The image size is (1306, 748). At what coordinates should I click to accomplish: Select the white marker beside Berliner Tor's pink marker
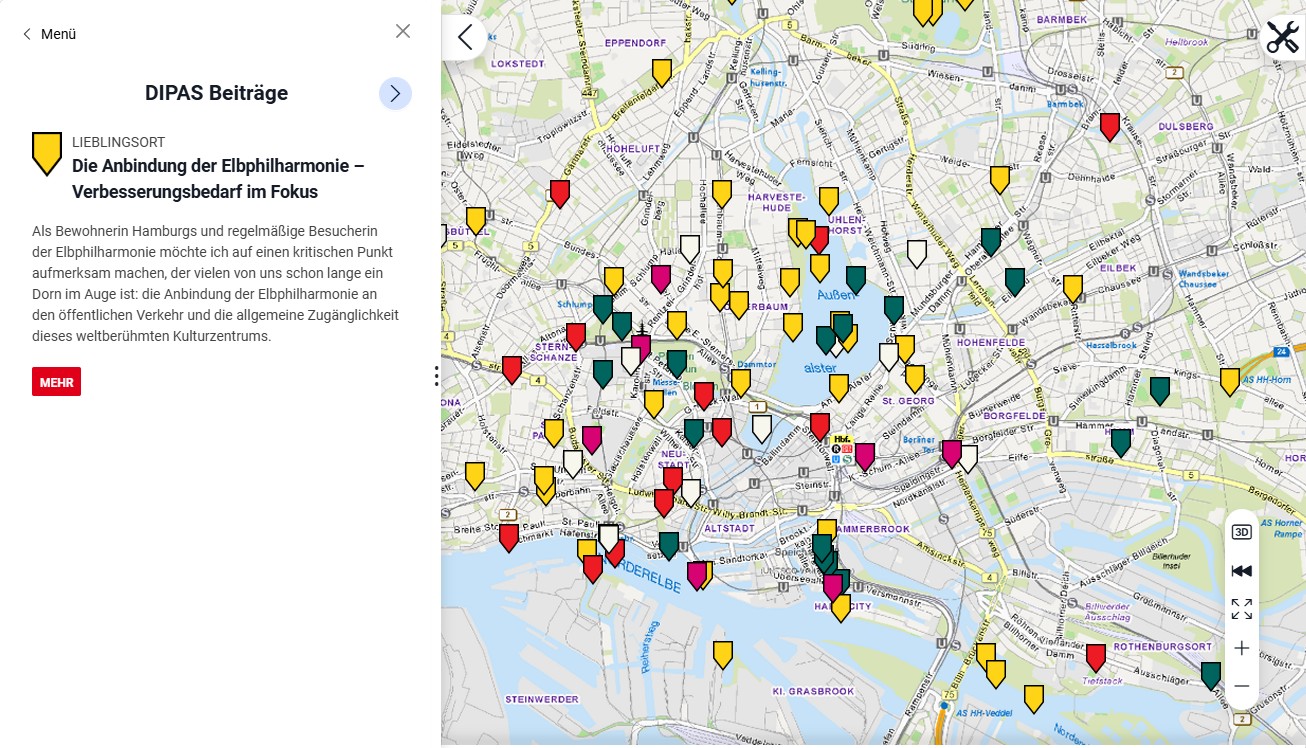point(968,459)
